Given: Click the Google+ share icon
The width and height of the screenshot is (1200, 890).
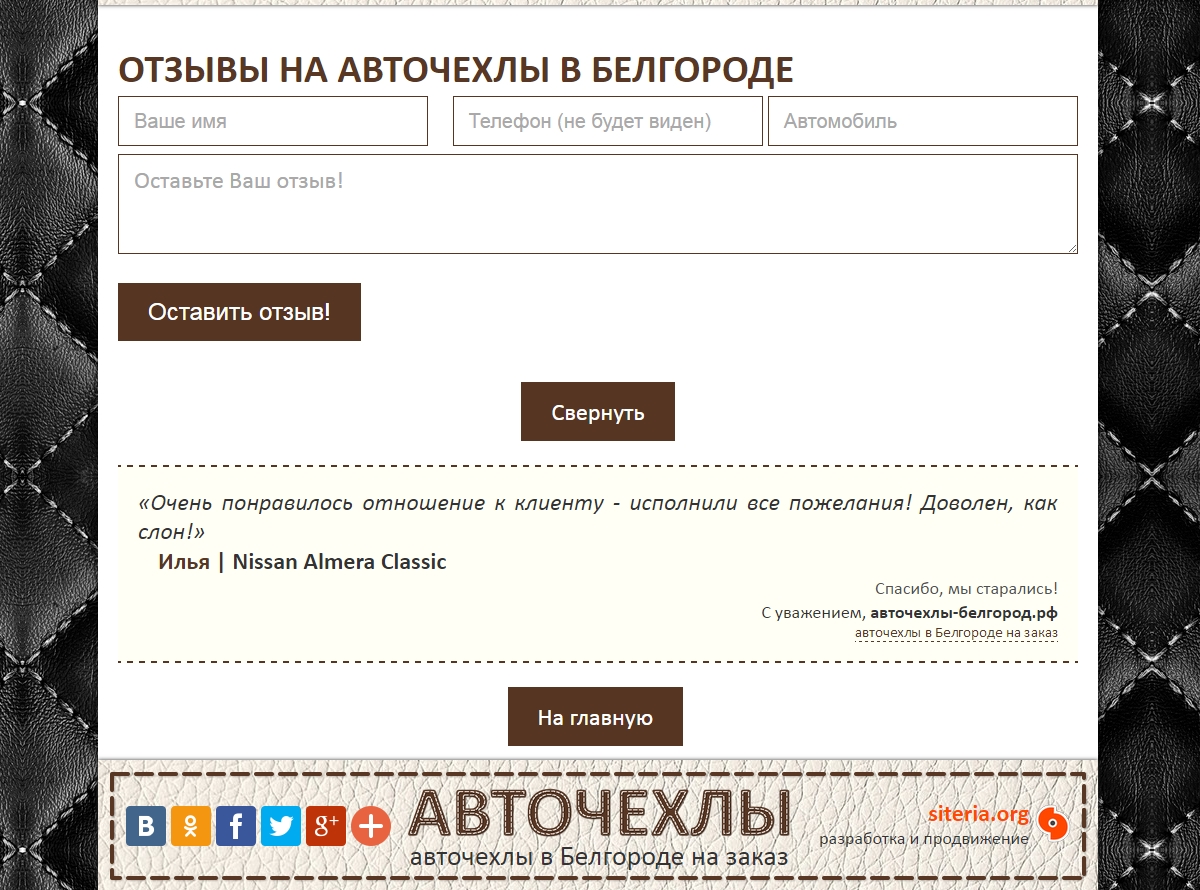Looking at the screenshot, I should point(326,826).
